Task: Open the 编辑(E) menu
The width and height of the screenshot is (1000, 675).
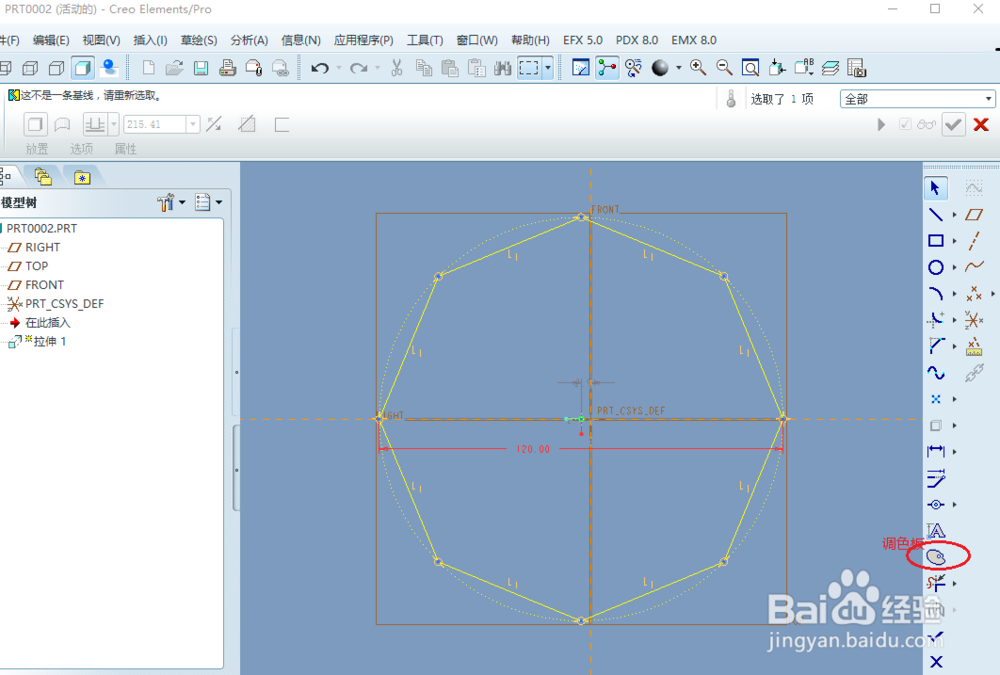Action: tap(51, 40)
